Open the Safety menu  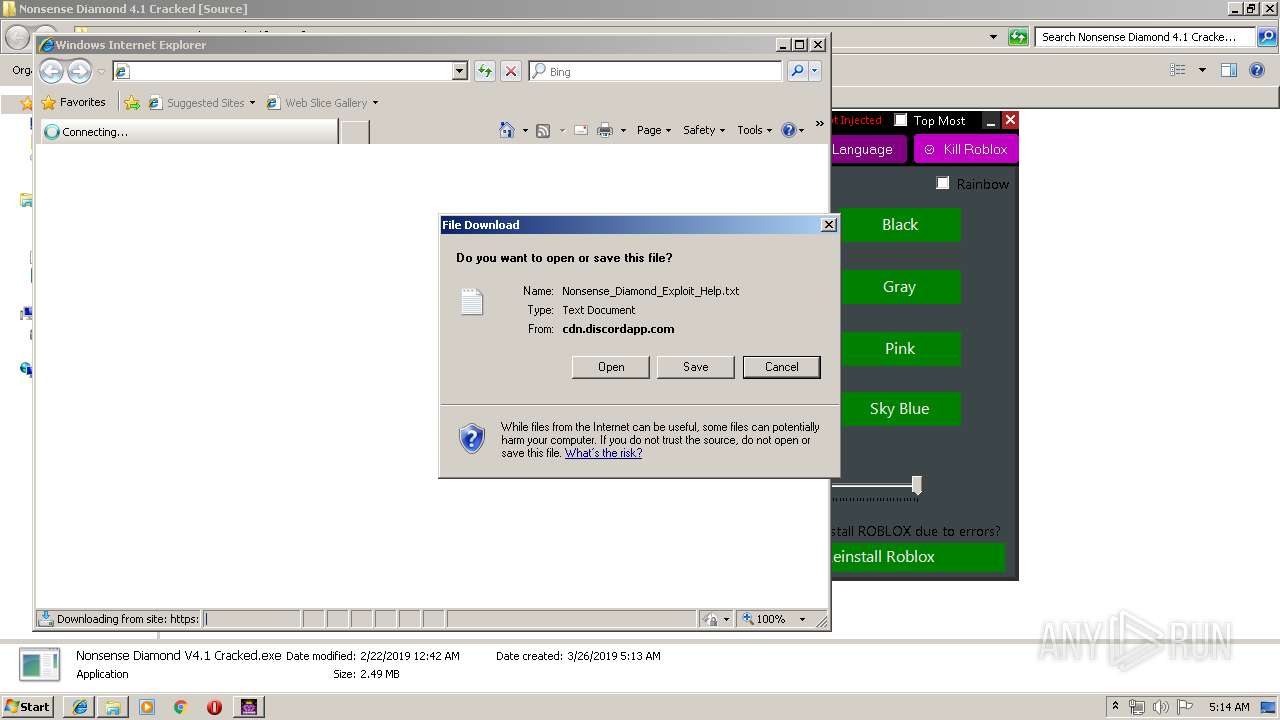pyautogui.click(x=704, y=130)
